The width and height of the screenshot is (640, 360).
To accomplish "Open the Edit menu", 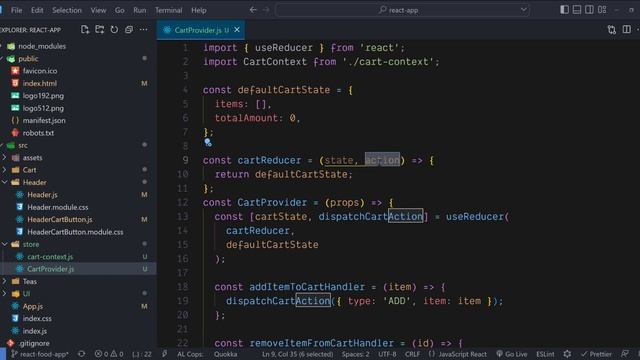I will pyautogui.click(x=37, y=10).
